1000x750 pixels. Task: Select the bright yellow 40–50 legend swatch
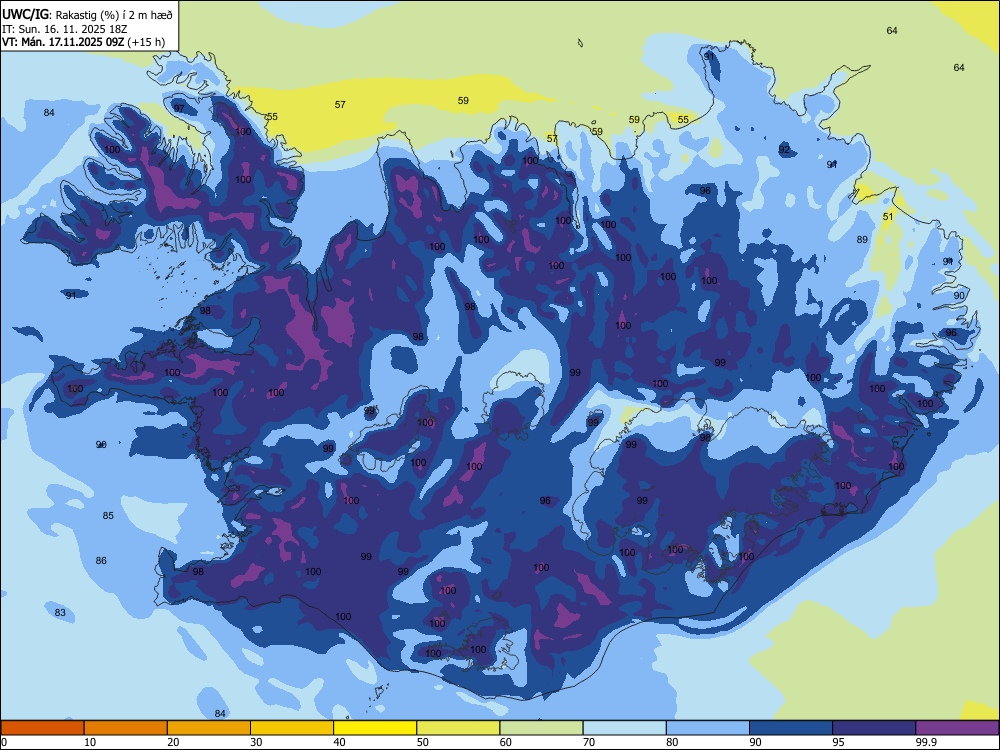[375, 728]
